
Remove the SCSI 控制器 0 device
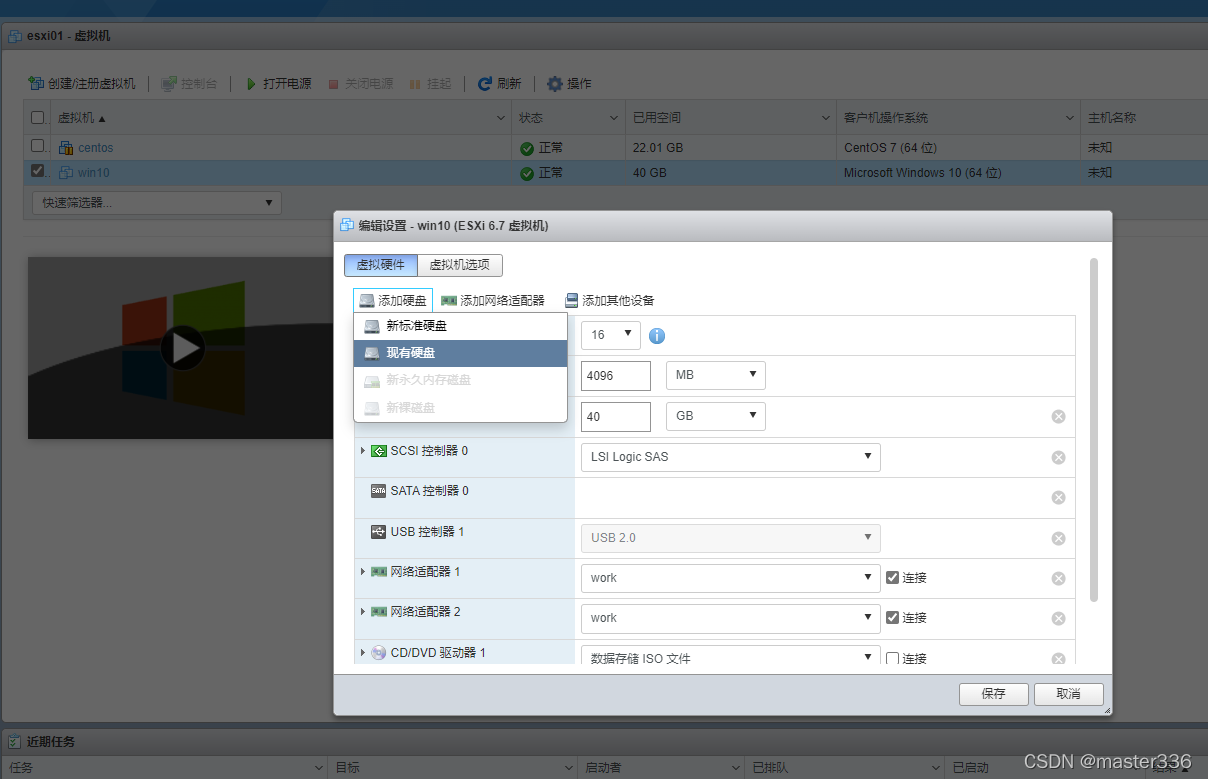tap(1058, 457)
